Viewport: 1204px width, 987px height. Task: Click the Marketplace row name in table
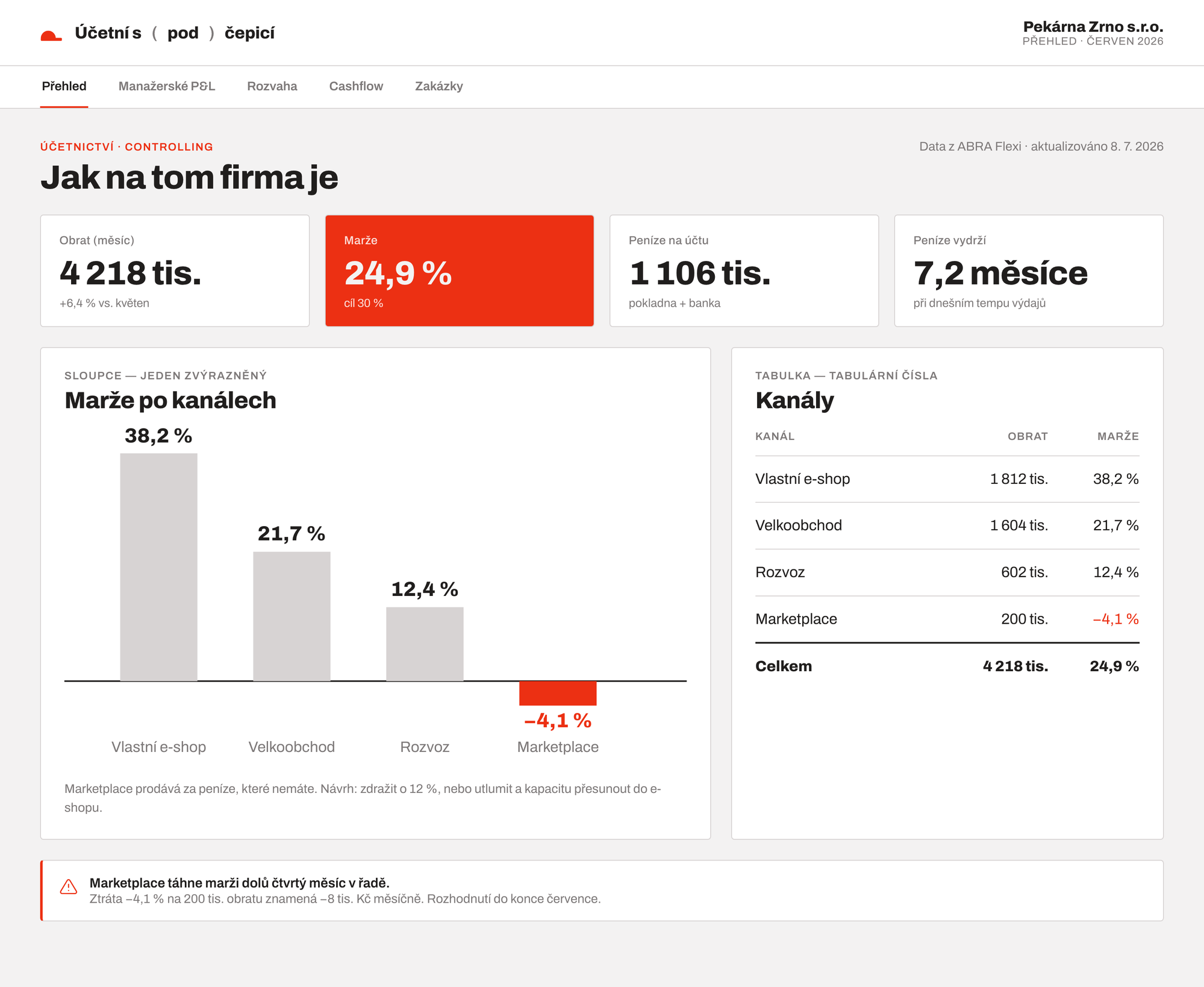pos(796,619)
